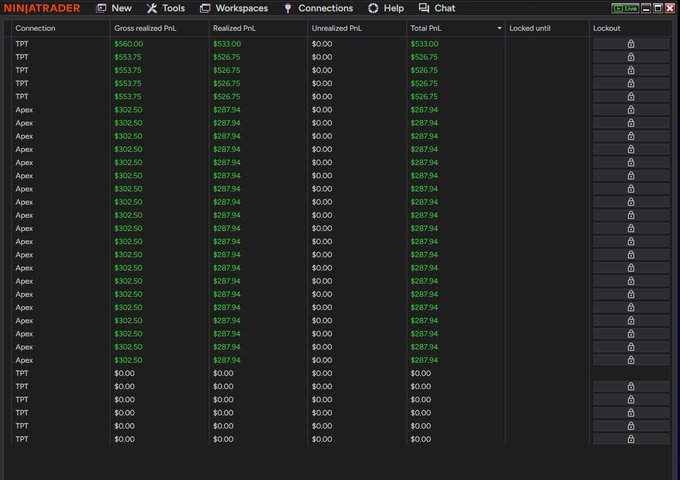Click the NinjaTrader logo

coord(42,8)
